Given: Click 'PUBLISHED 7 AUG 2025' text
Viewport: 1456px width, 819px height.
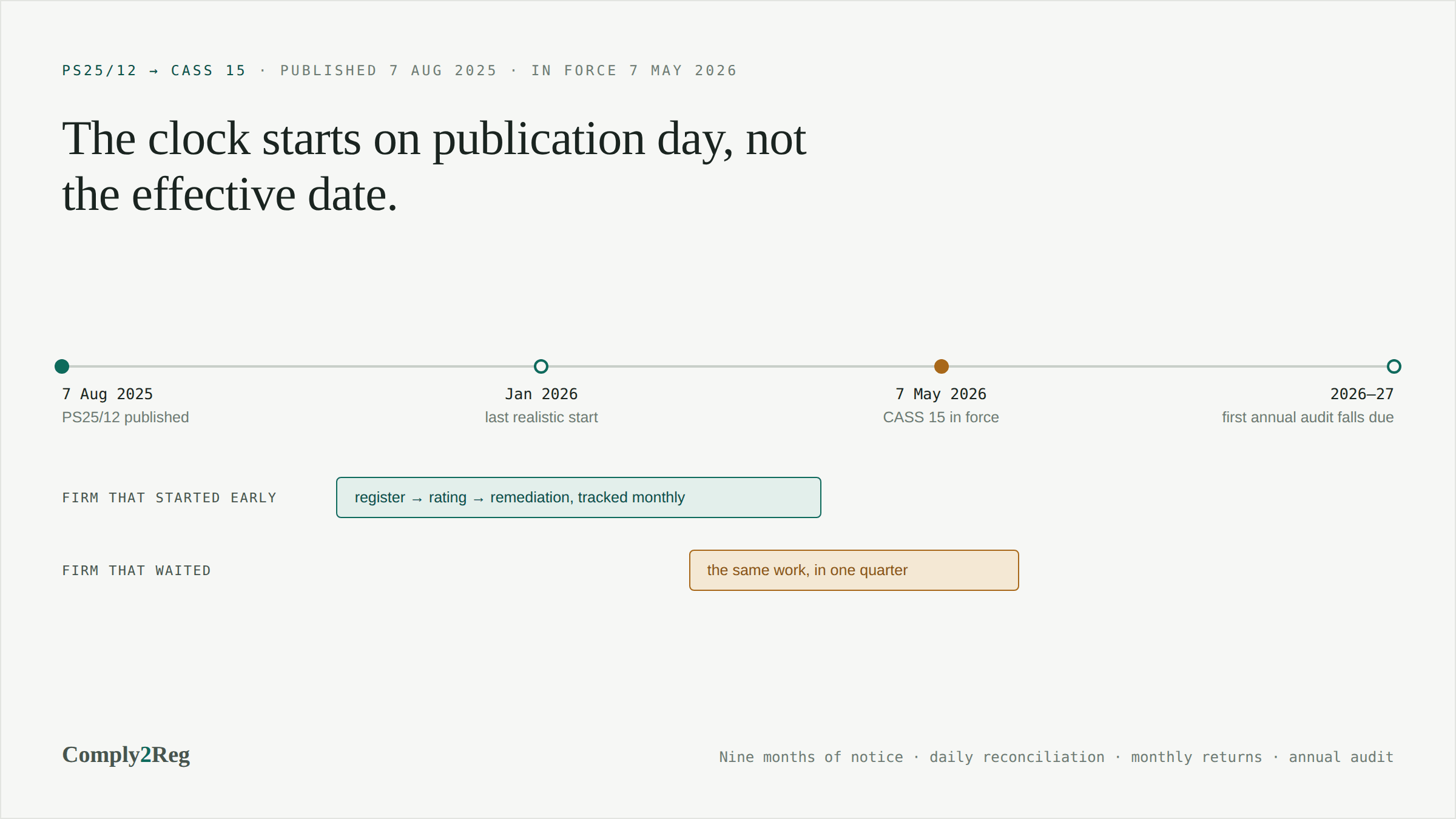Looking at the screenshot, I should pos(388,70).
